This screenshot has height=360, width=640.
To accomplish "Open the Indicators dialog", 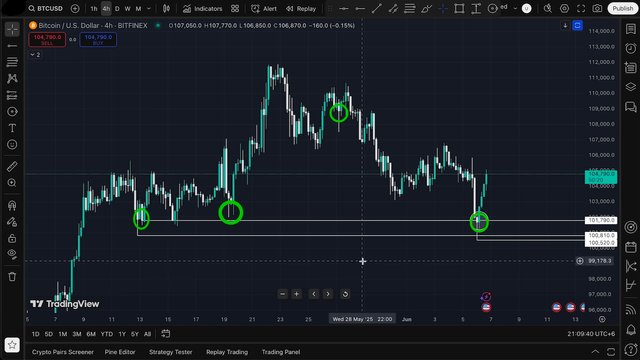I will coord(202,9).
